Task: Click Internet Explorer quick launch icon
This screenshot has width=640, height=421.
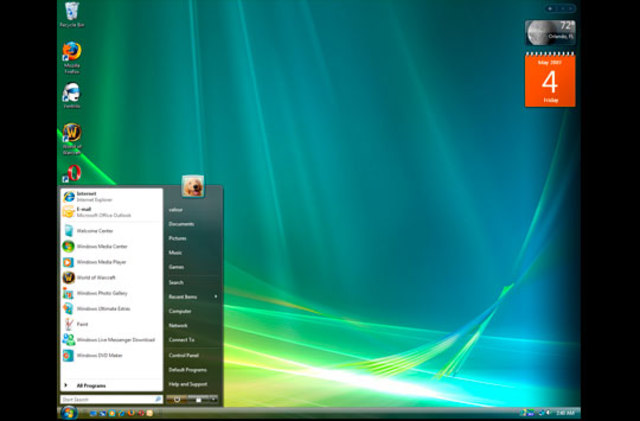Action: point(121,413)
